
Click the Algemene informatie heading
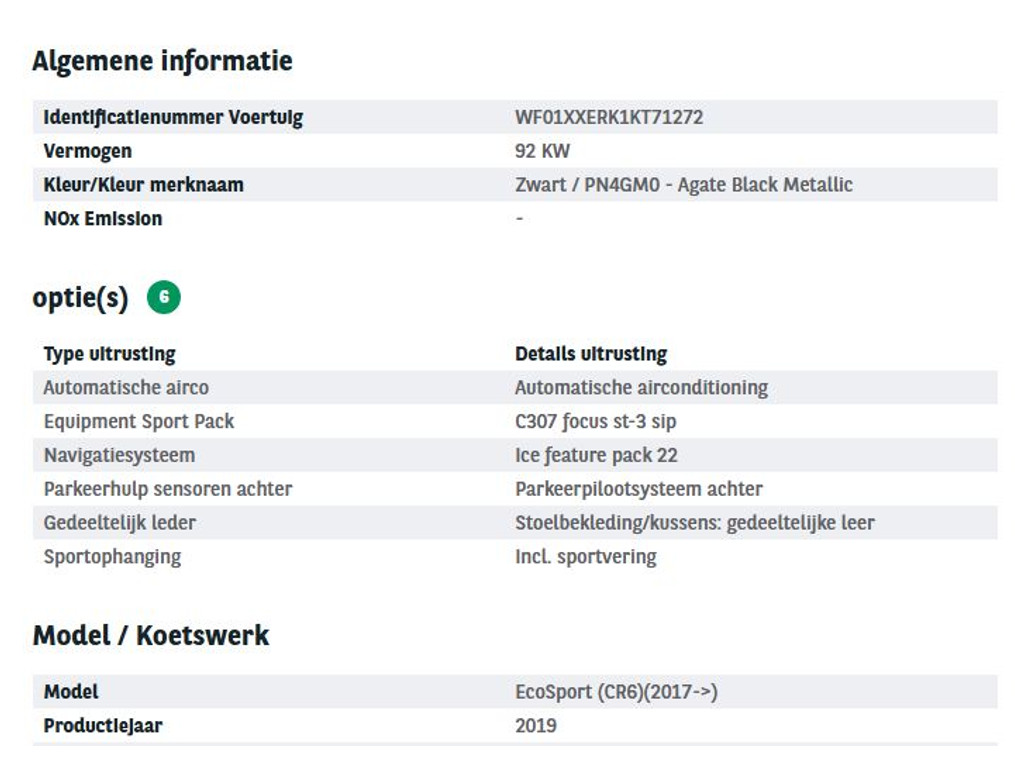[162, 61]
